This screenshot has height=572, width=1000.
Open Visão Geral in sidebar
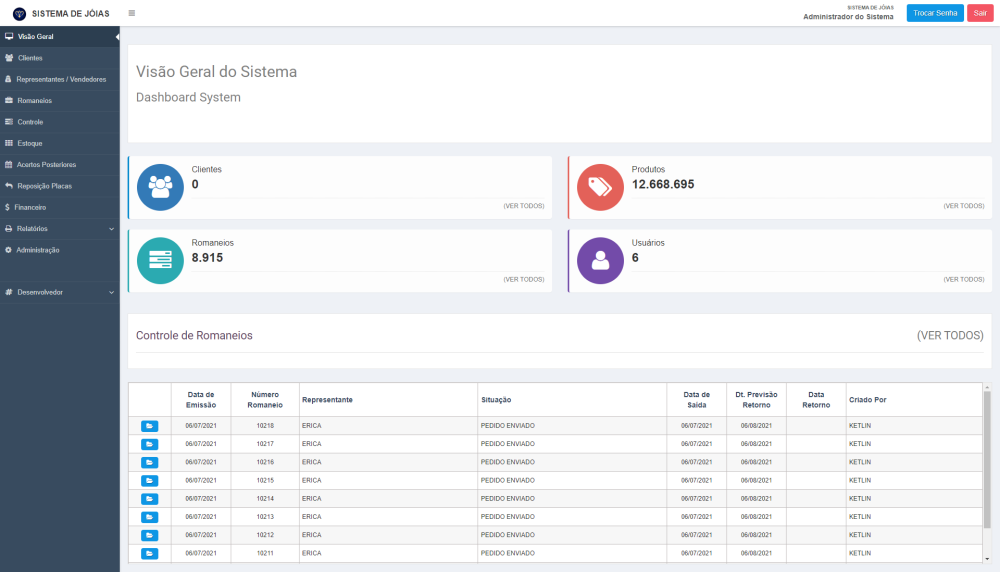click(x=60, y=36)
